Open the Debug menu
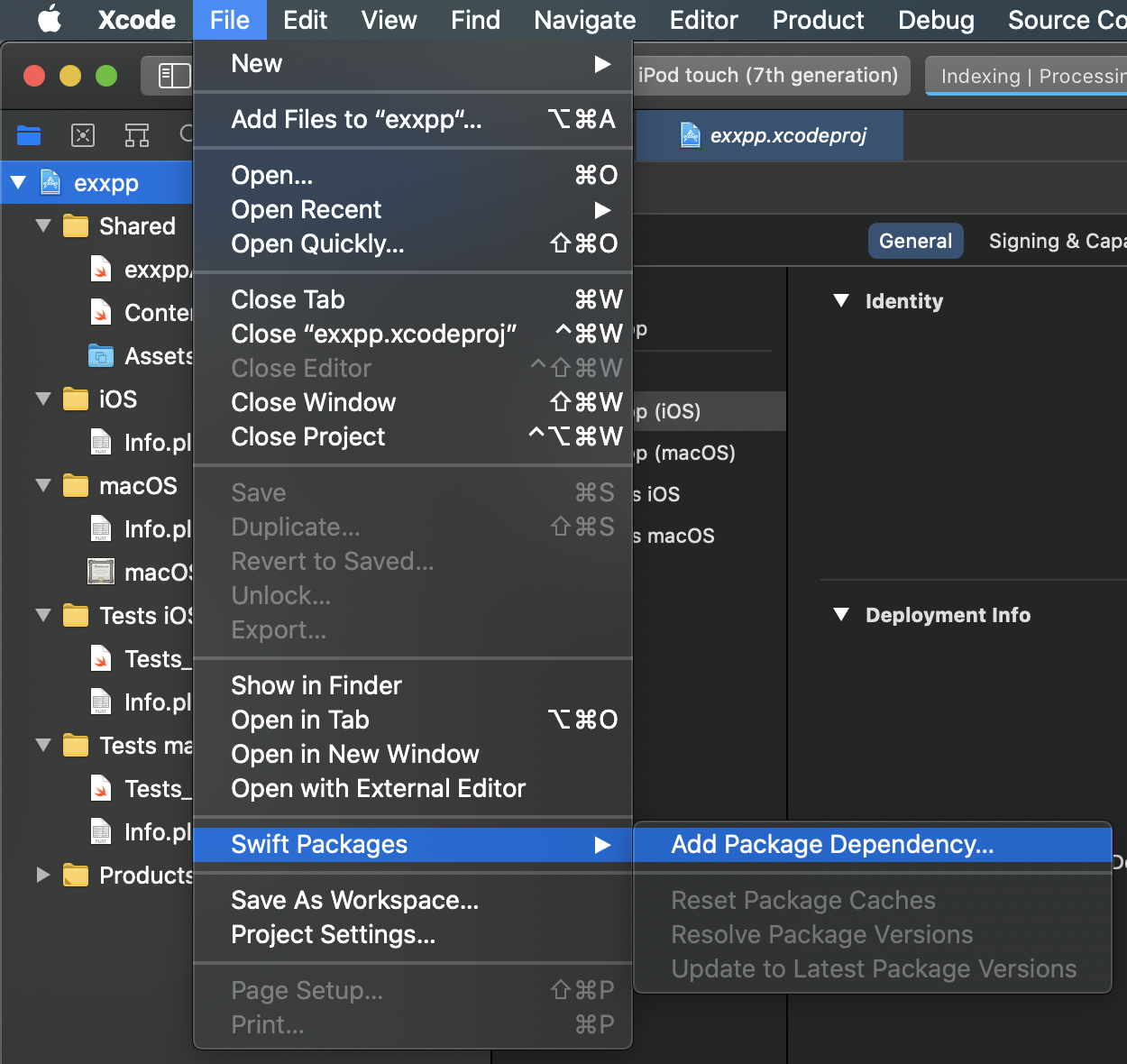 [x=936, y=20]
